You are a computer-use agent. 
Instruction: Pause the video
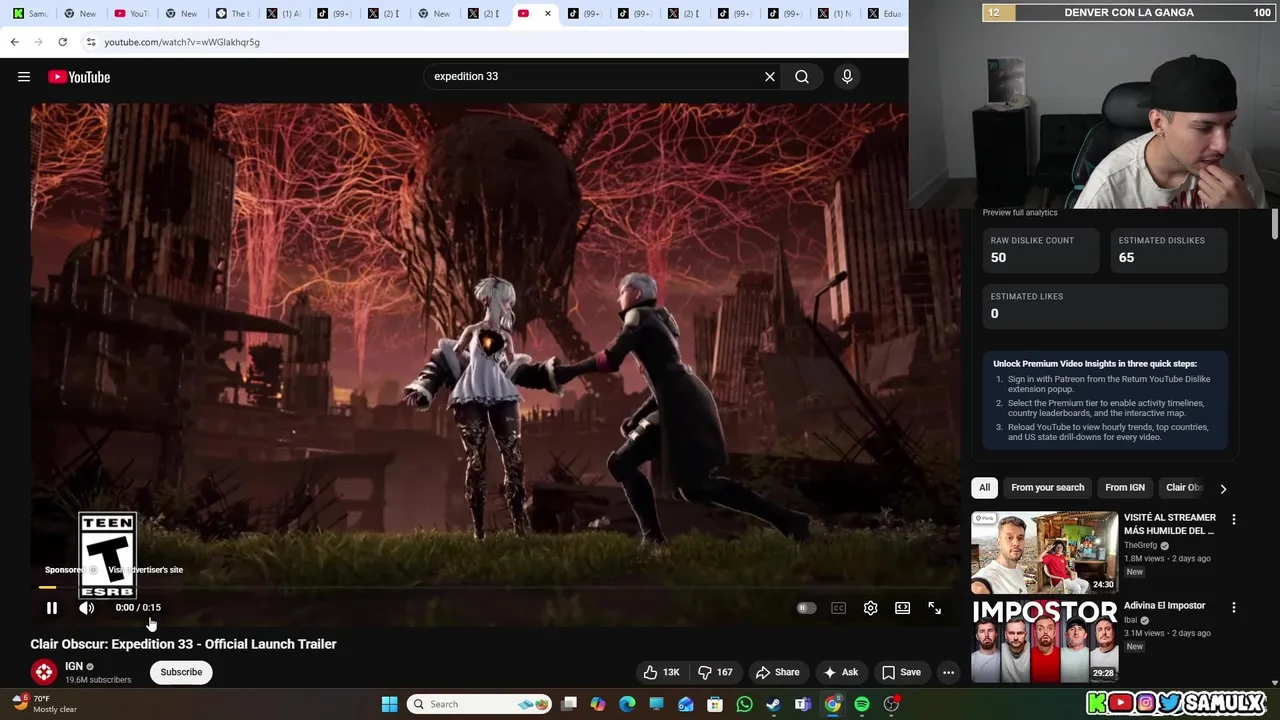[52, 607]
